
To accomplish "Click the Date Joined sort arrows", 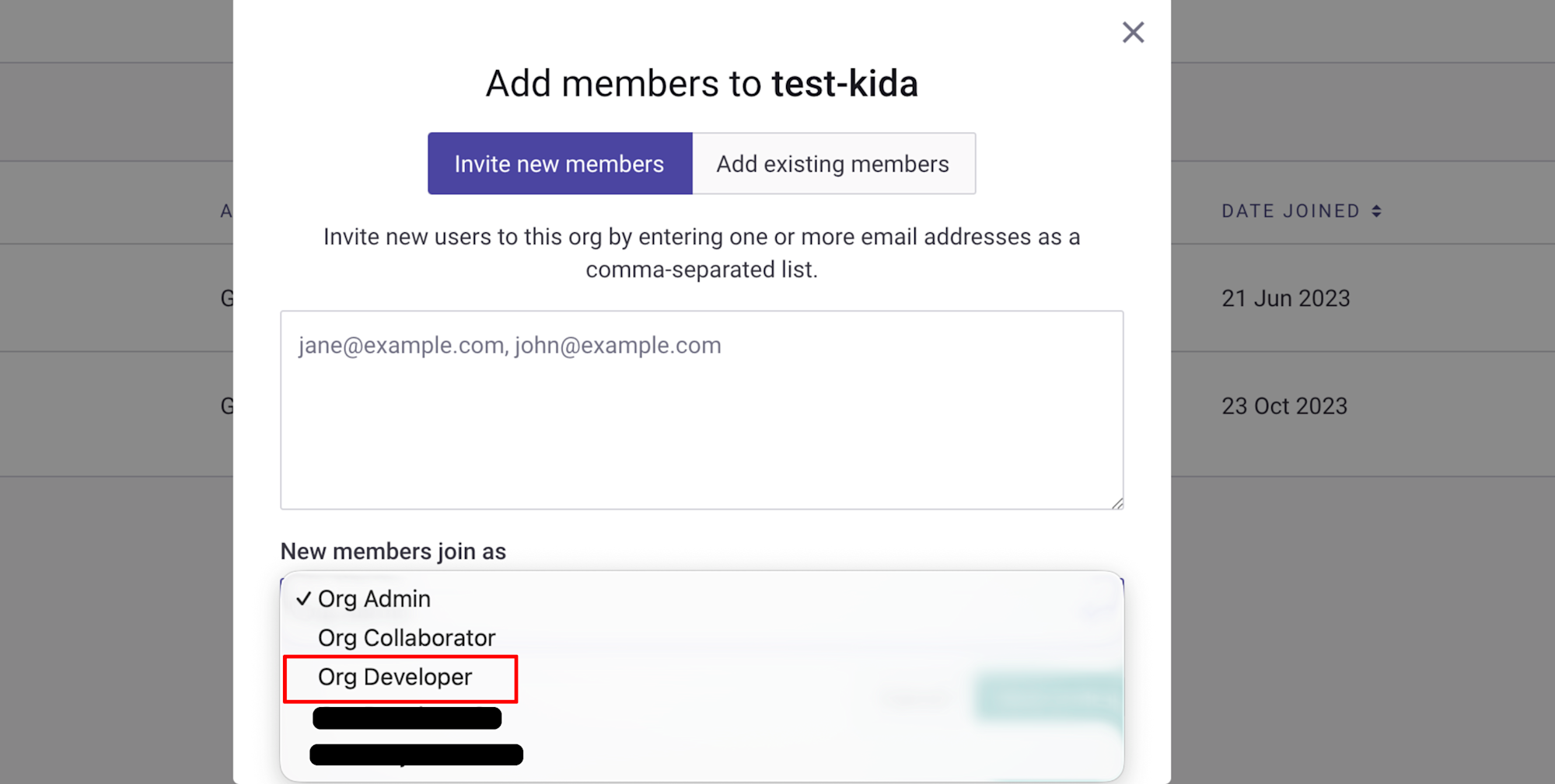I will click(x=1376, y=211).
